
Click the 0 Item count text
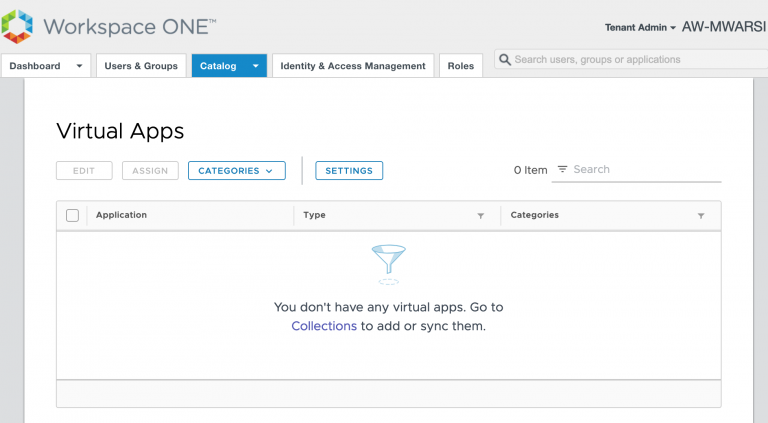click(x=530, y=170)
